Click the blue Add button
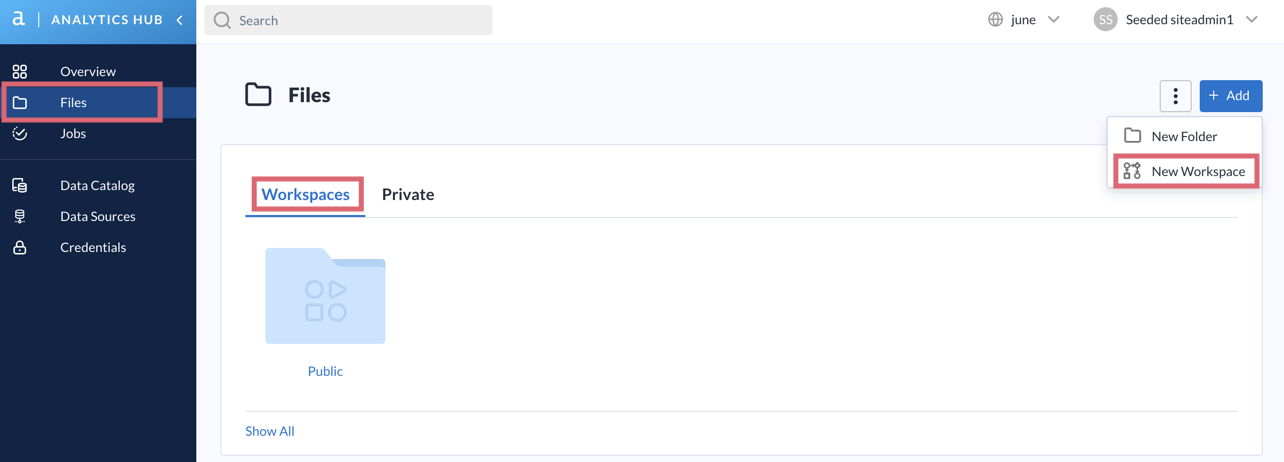Viewport: 1284px width, 462px height. pos(1230,96)
